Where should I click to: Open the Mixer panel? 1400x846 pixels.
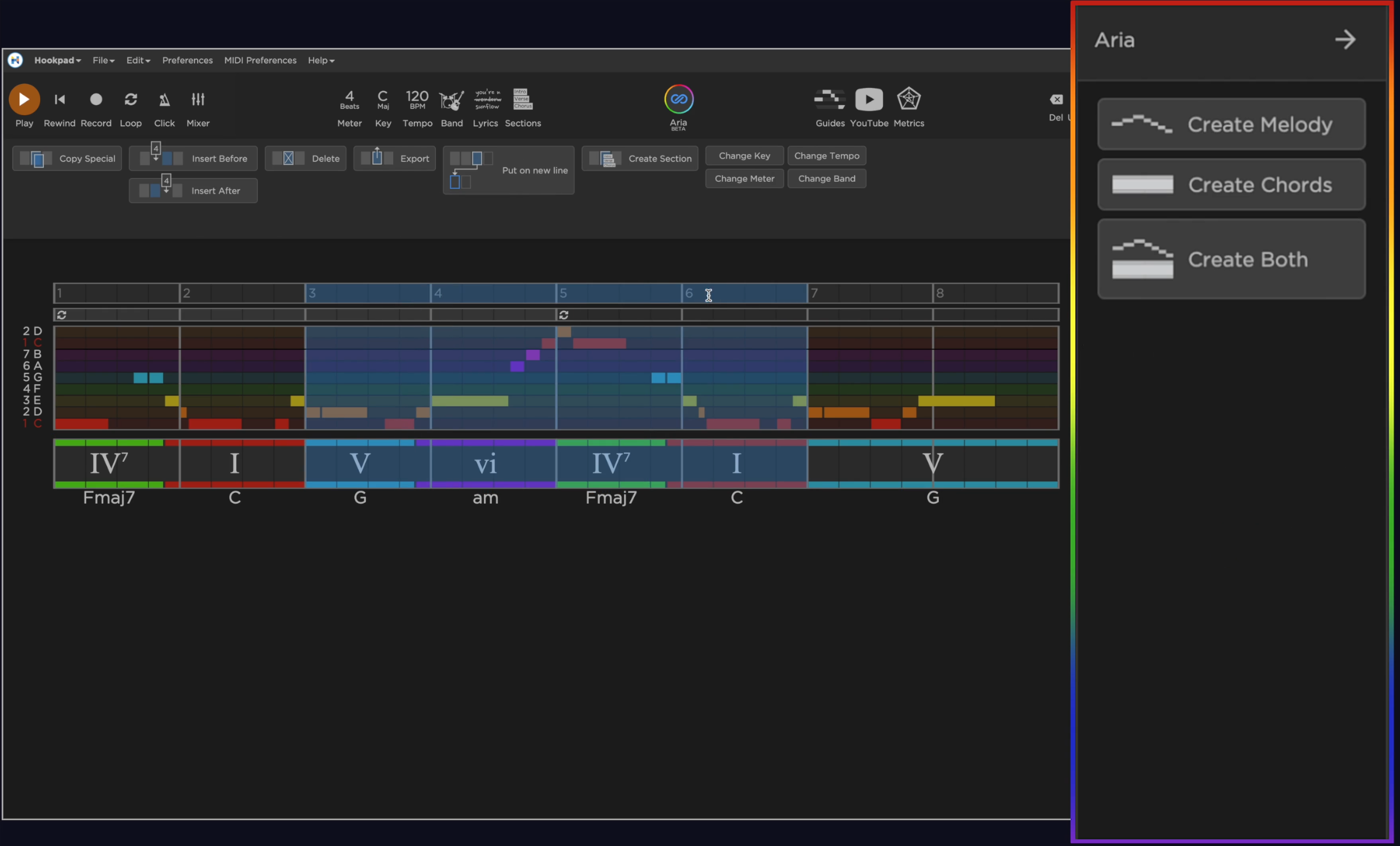tap(198, 100)
